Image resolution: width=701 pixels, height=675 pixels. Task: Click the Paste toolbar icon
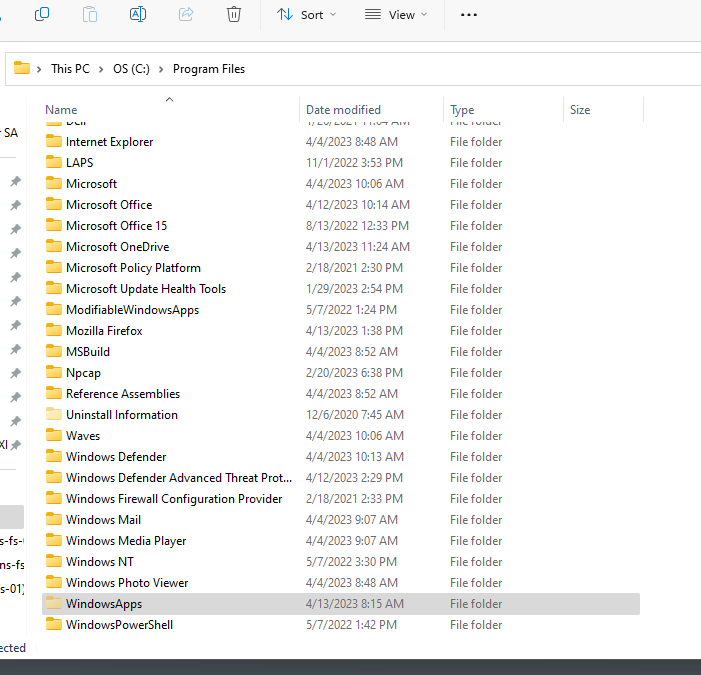click(x=90, y=14)
